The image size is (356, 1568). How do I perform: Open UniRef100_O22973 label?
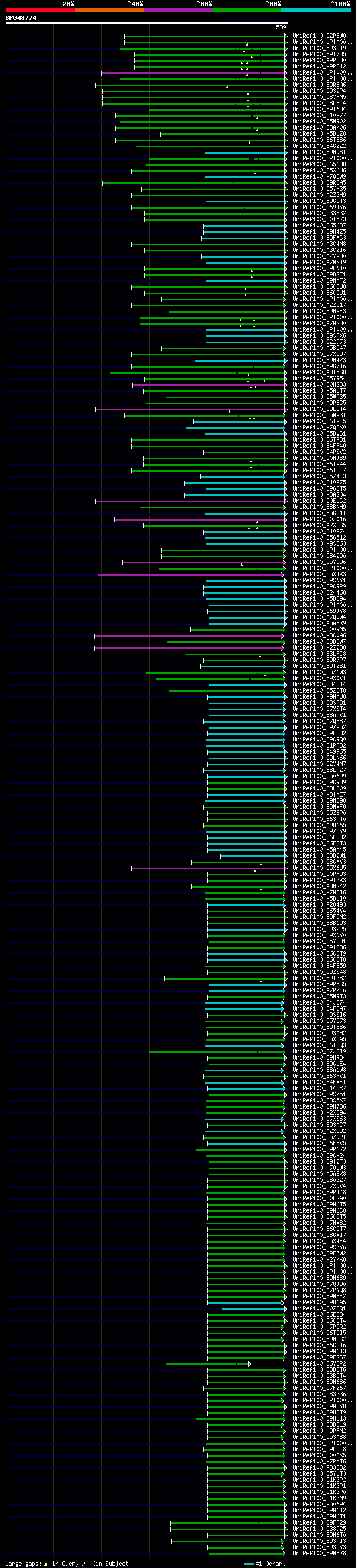tap(319, 342)
